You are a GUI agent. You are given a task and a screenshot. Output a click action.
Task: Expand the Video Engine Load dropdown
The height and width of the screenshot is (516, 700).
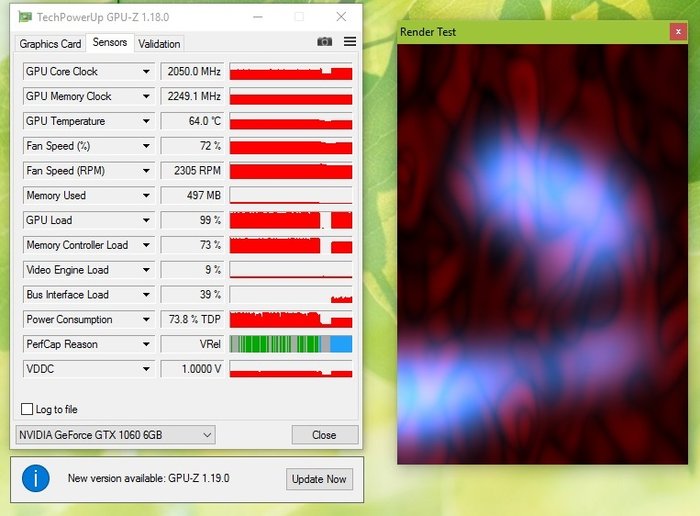(146, 270)
